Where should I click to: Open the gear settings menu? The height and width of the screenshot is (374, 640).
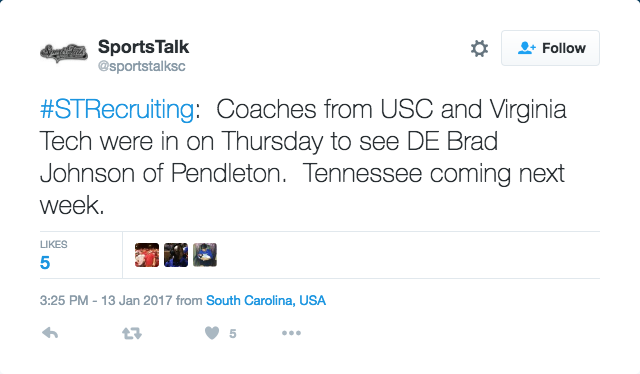tap(479, 49)
